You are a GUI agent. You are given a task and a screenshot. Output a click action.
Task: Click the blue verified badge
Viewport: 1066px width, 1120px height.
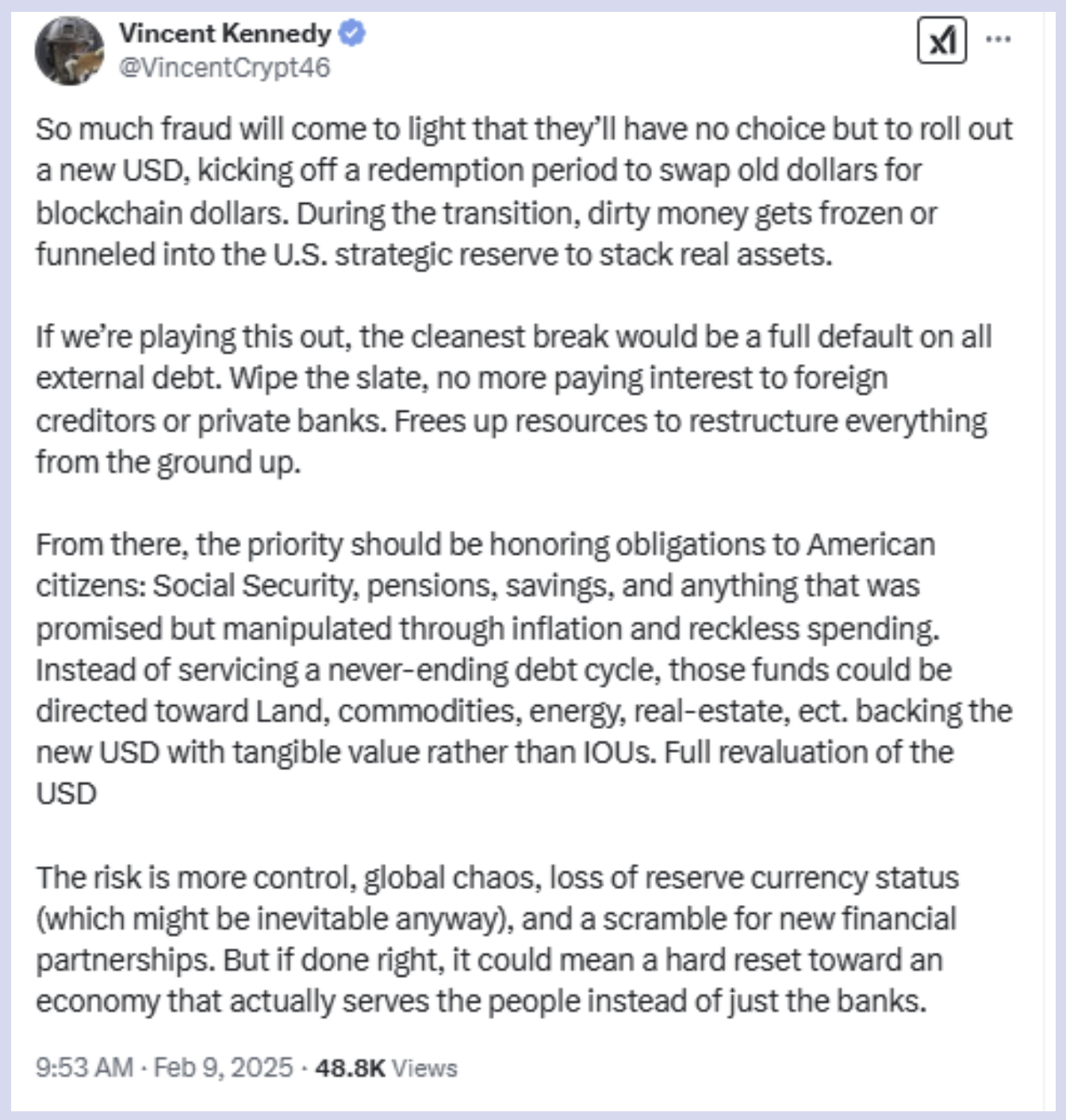pyautogui.click(x=352, y=33)
